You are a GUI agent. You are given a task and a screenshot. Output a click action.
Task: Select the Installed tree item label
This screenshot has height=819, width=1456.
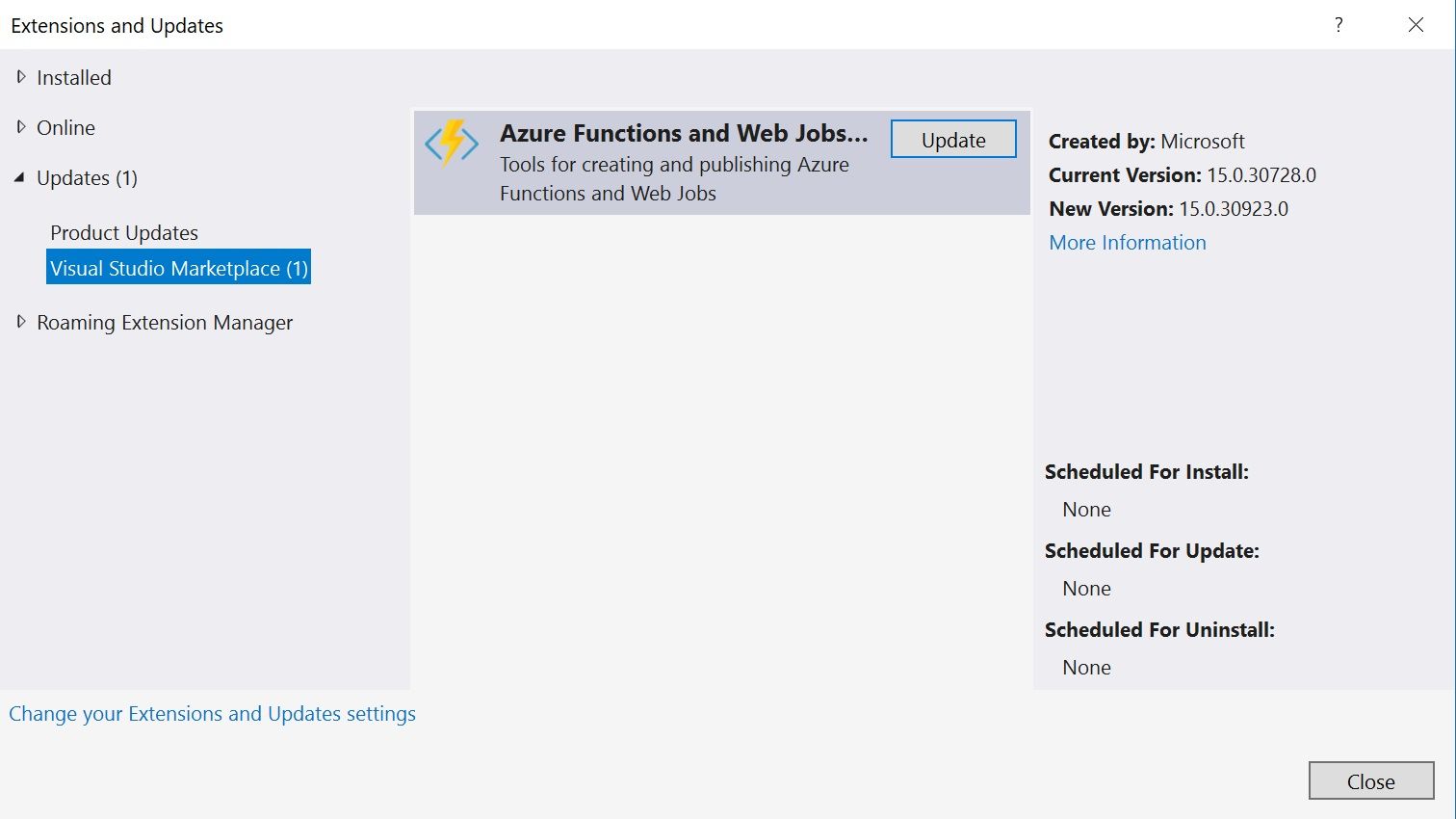(74, 78)
